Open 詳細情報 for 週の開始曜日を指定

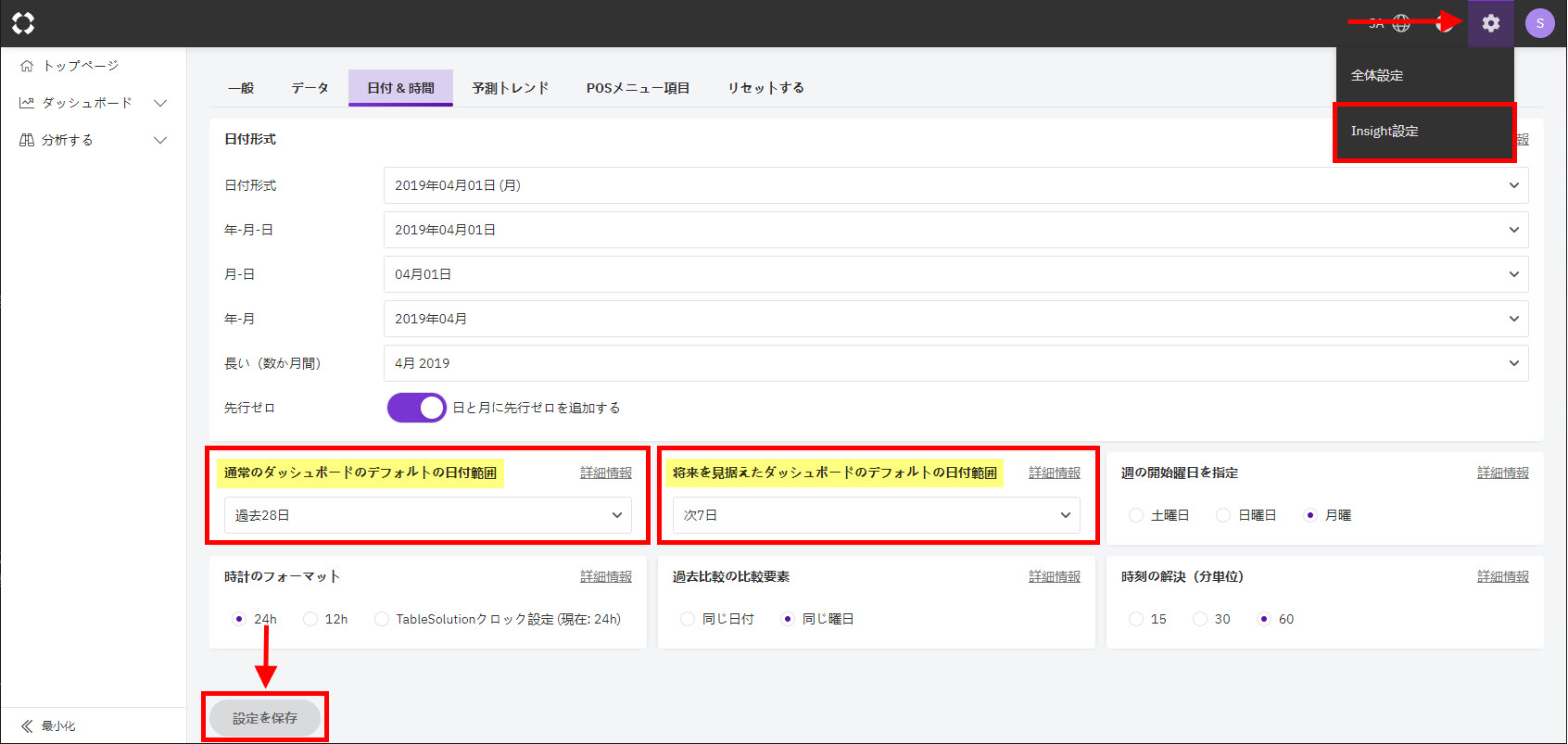coord(1503,473)
